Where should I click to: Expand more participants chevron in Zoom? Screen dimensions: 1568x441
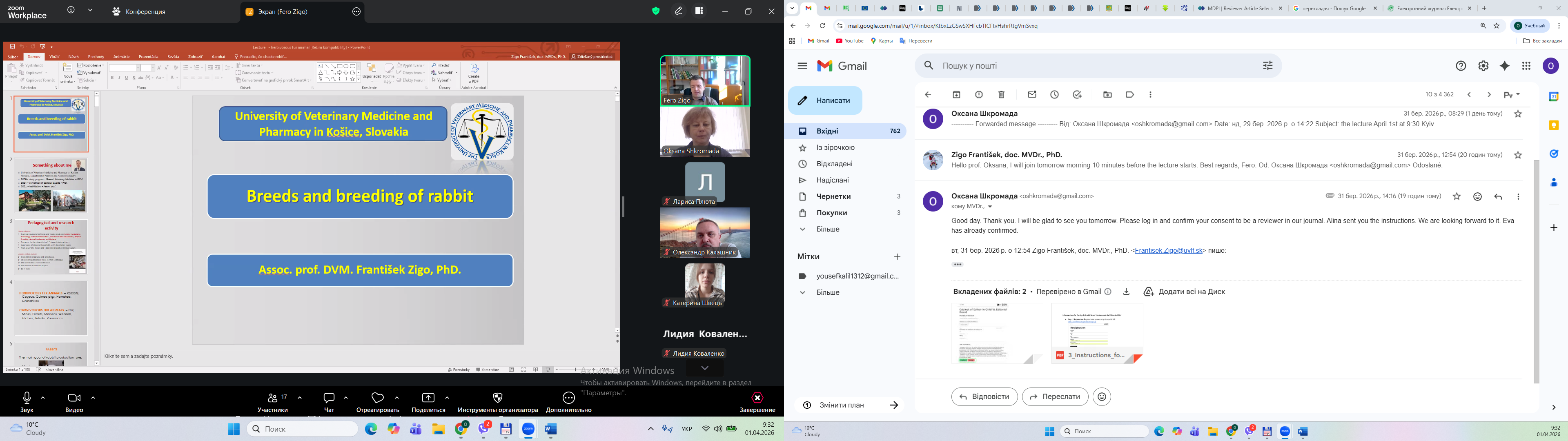[704, 368]
